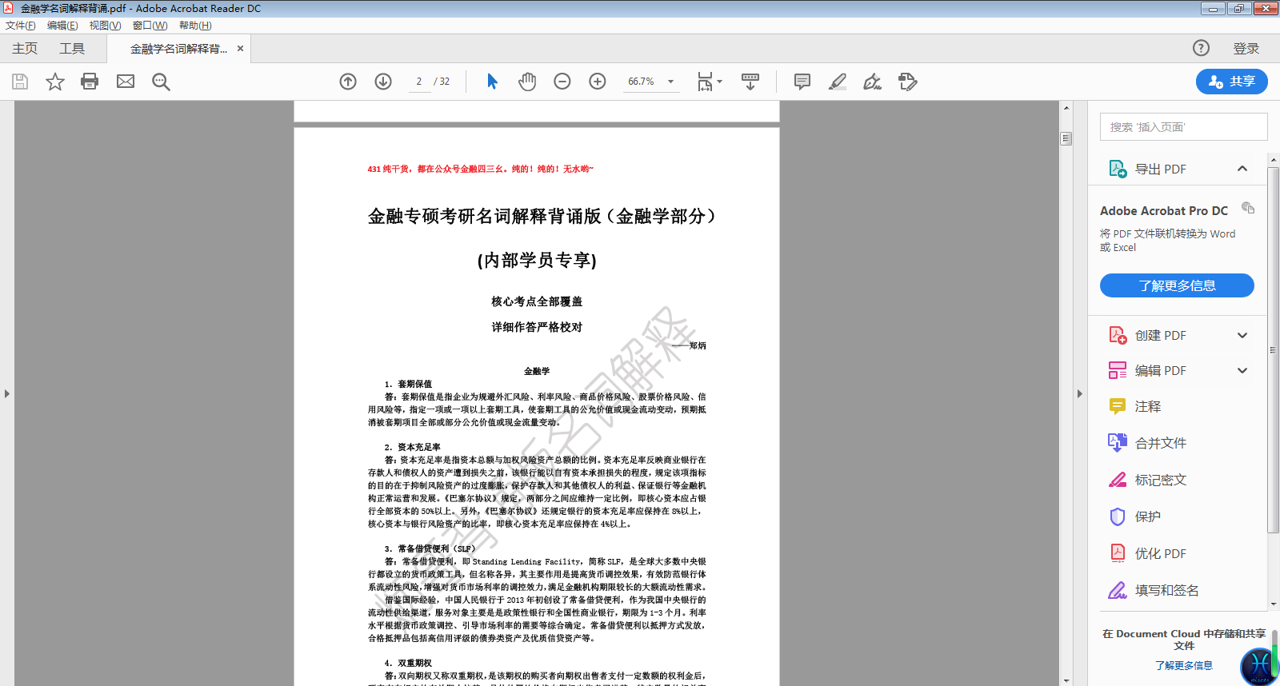Expand left navigation pane arrow
Image resolution: width=1280 pixels, height=686 pixels.
(x=6, y=393)
